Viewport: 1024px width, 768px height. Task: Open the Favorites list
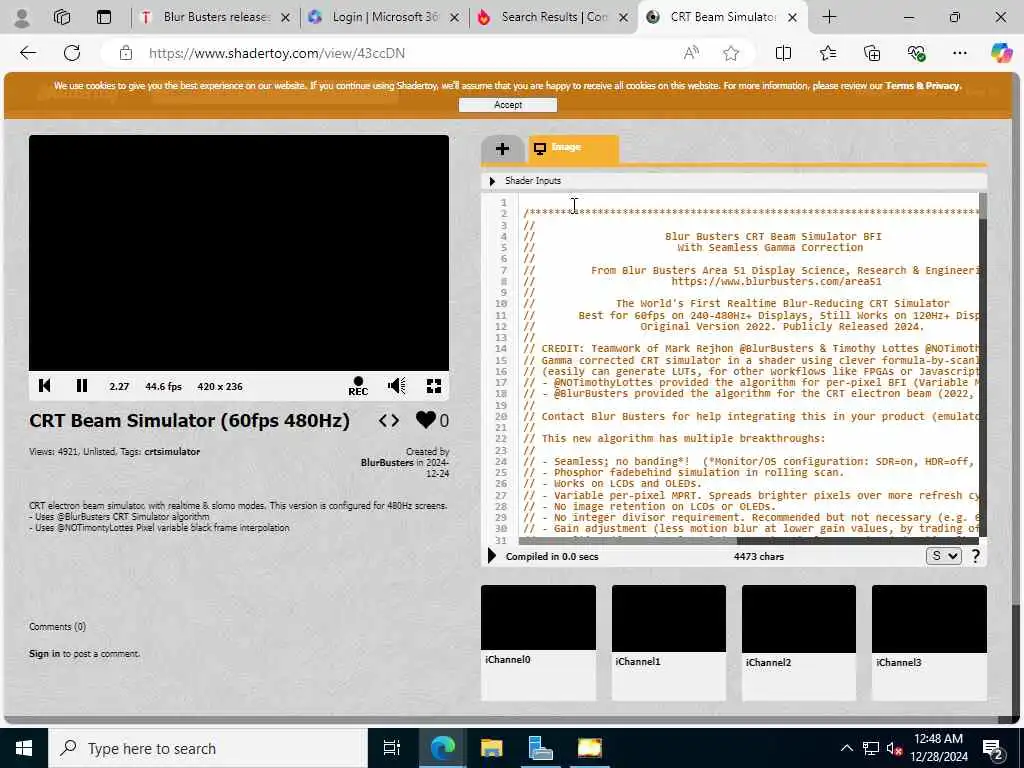(x=827, y=53)
